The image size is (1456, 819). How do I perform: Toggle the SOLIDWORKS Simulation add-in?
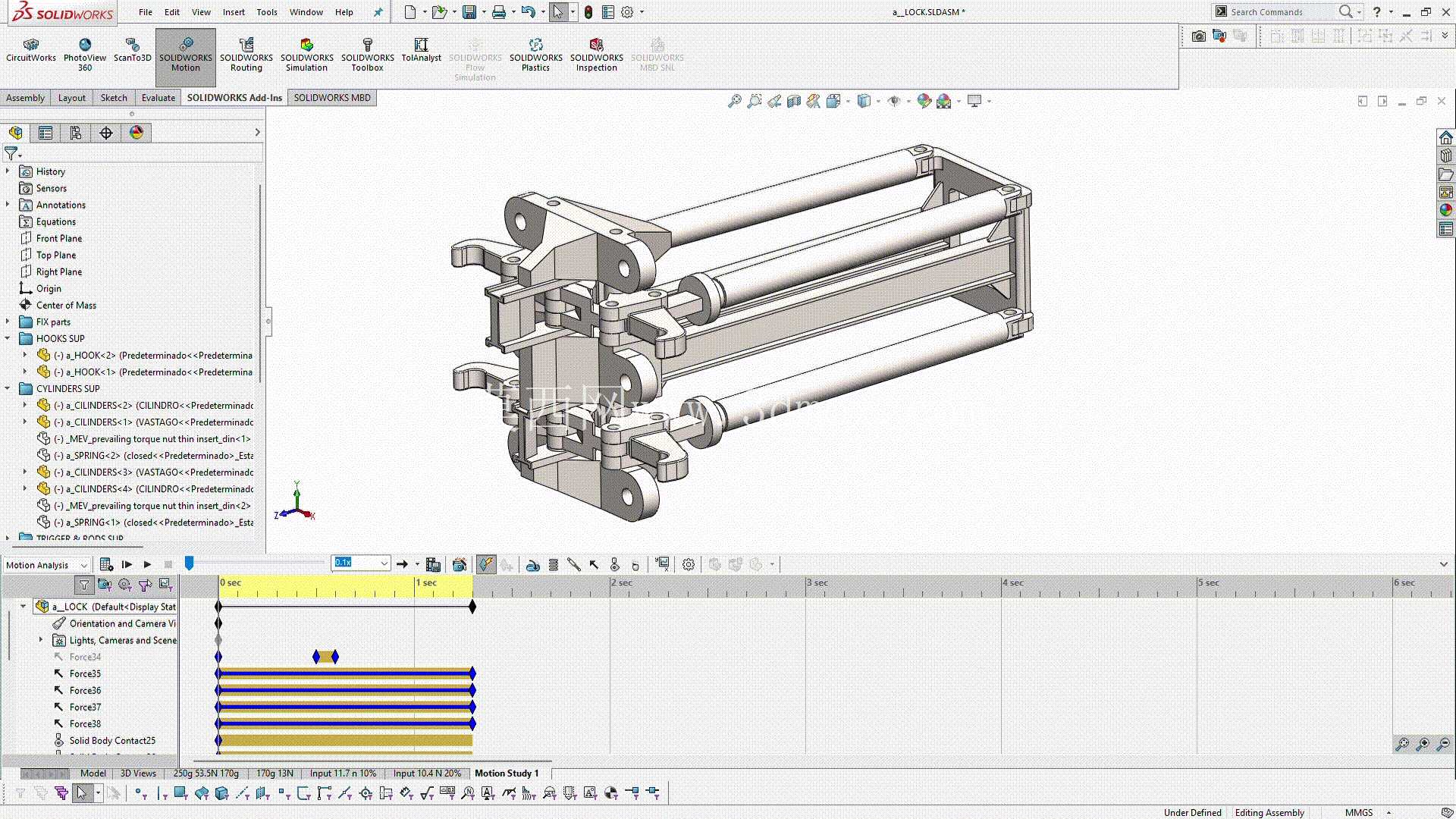(307, 55)
